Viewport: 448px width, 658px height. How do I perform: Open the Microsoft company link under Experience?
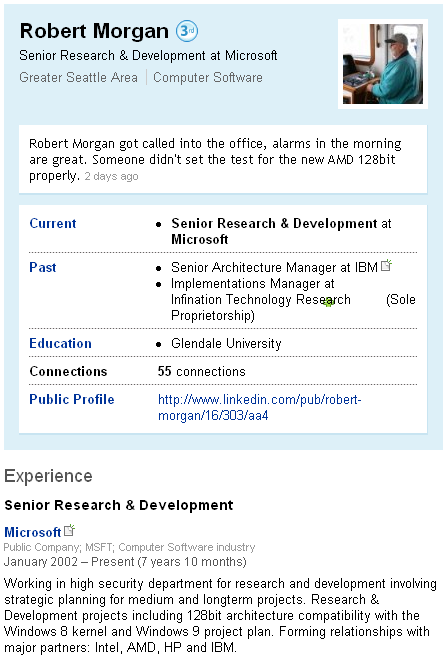[33, 532]
